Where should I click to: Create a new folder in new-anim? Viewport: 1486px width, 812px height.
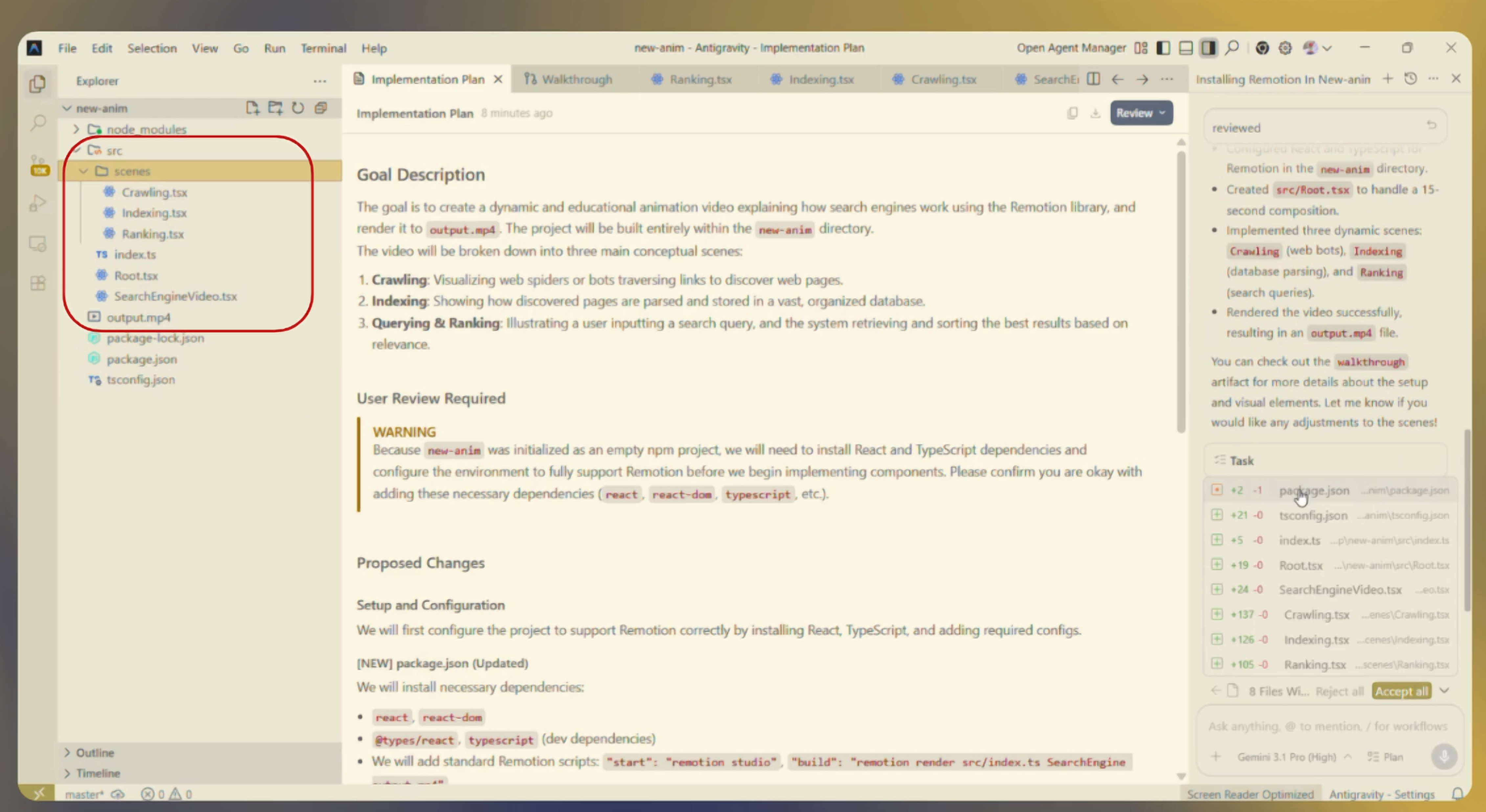click(275, 108)
